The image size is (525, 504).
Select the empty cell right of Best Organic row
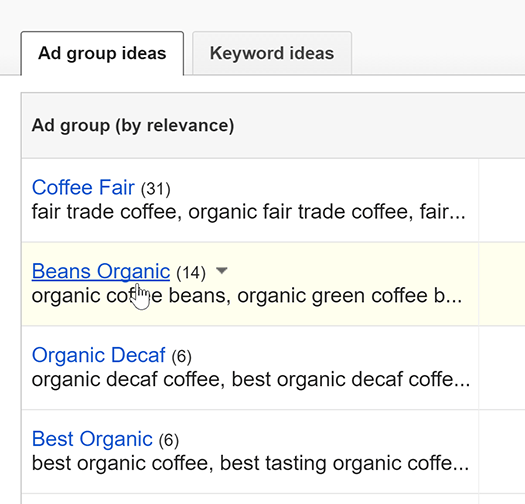pos(502,451)
